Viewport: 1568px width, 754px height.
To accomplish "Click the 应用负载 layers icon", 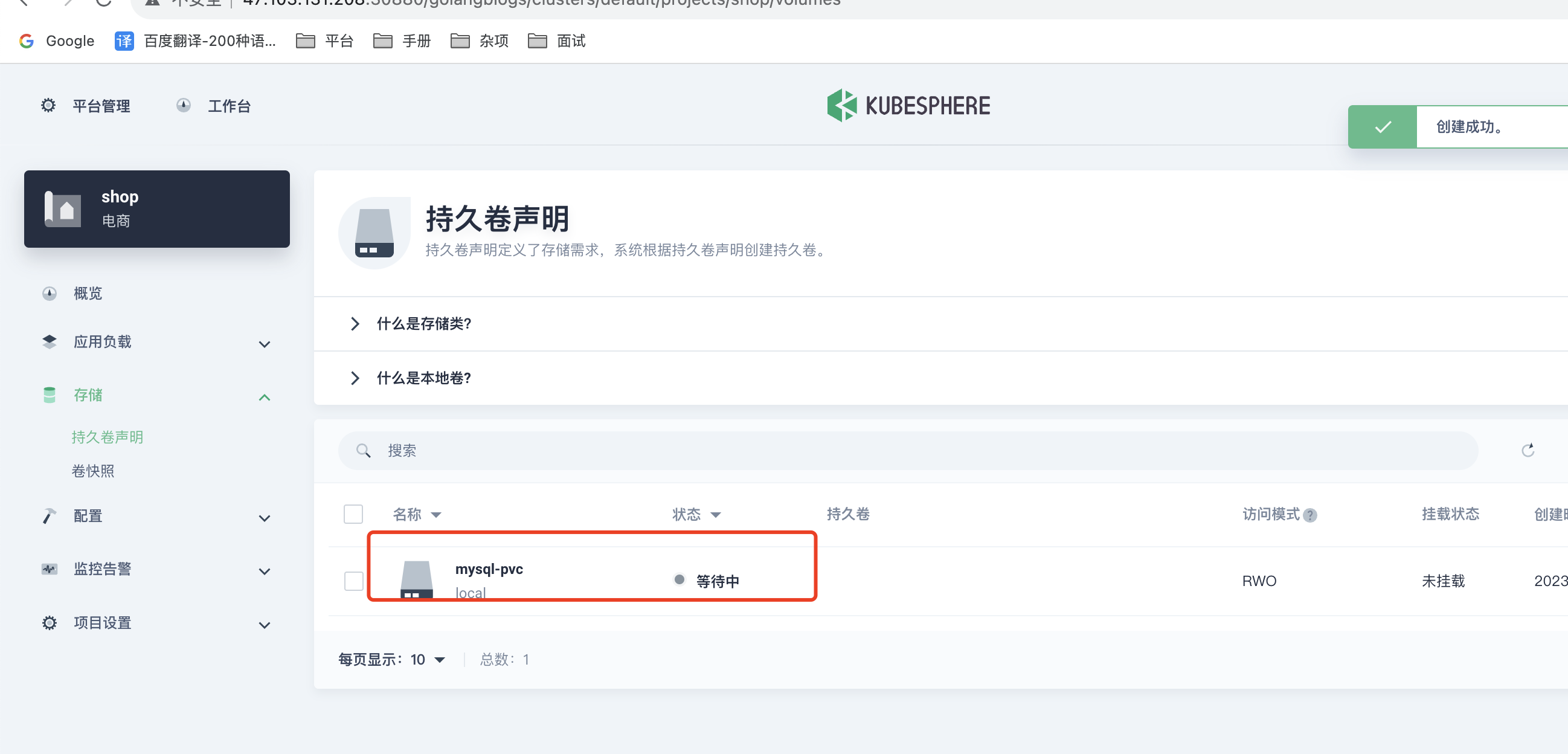I will click(50, 342).
